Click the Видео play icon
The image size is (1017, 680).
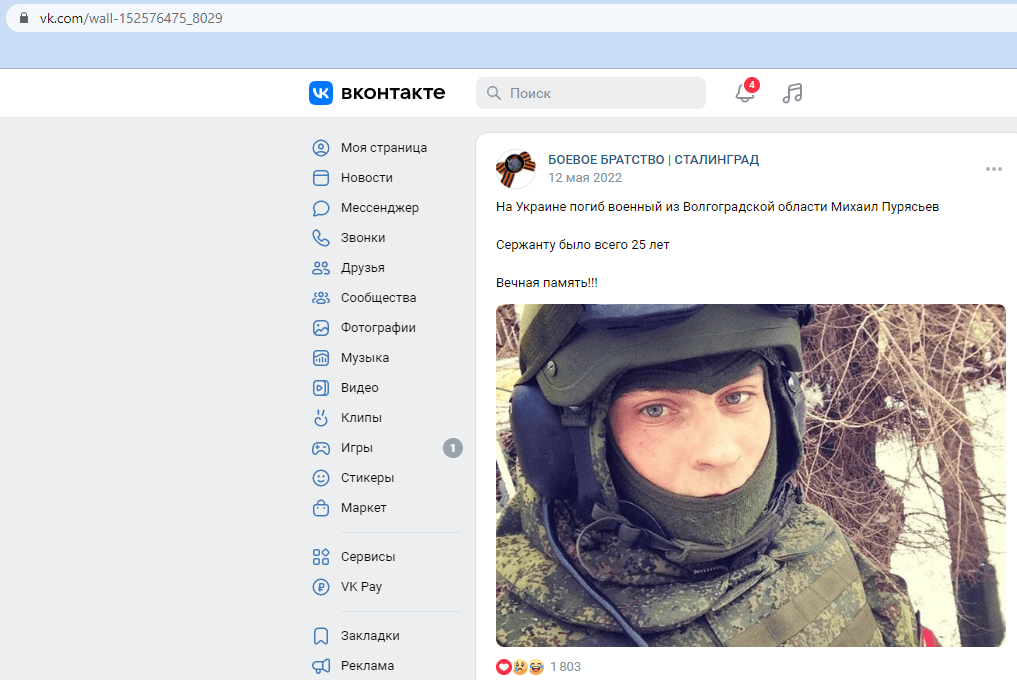(x=321, y=387)
